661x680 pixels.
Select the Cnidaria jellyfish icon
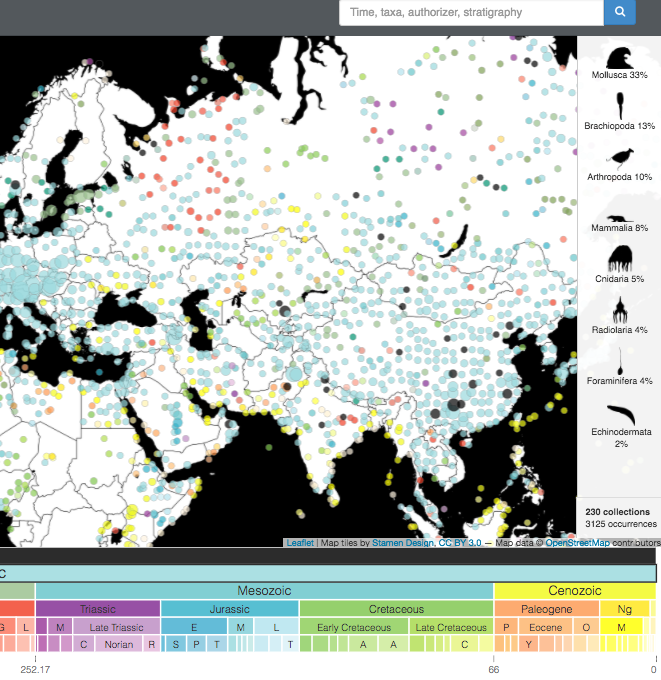619,259
